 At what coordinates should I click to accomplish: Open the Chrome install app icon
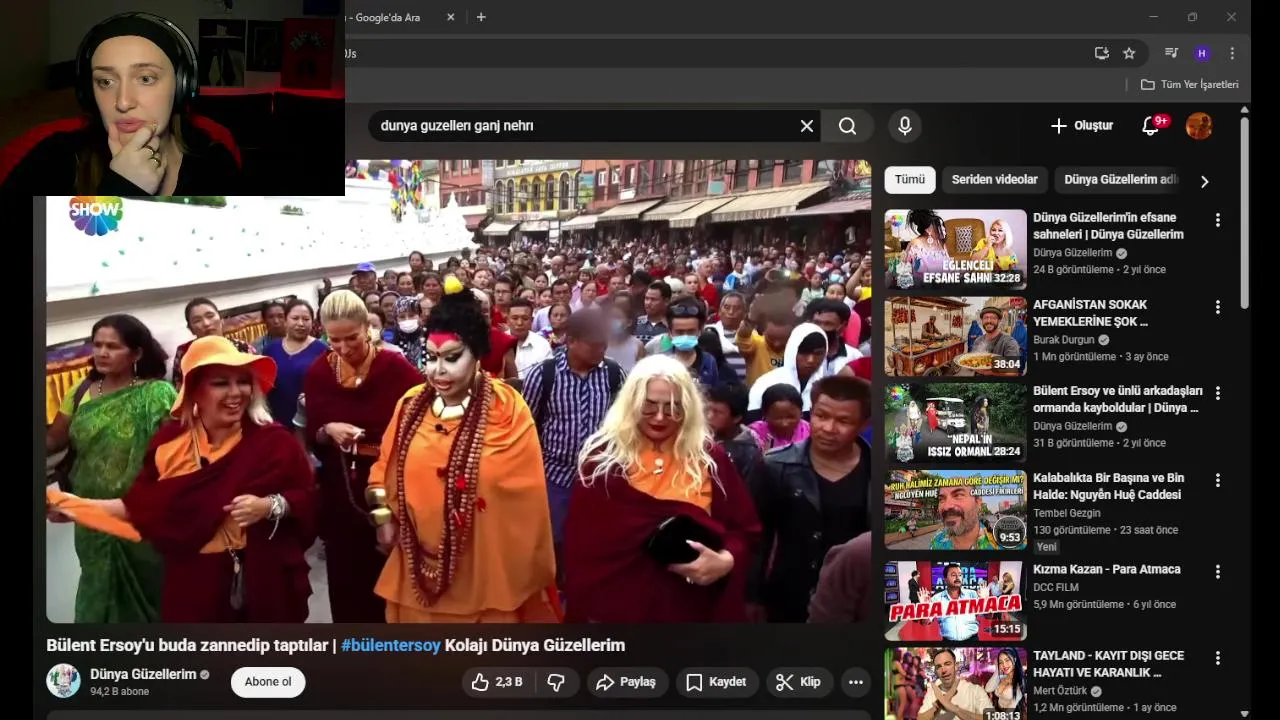point(1101,53)
